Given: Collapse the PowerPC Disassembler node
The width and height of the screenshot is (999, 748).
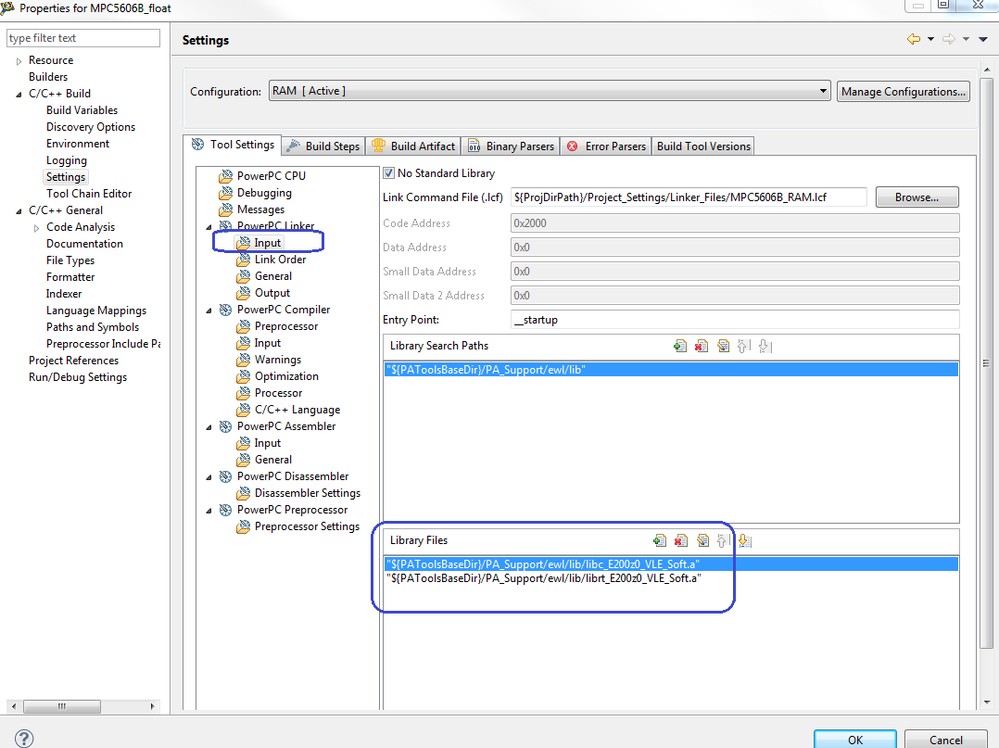Looking at the screenshot, I should click(x=208, y=477).
